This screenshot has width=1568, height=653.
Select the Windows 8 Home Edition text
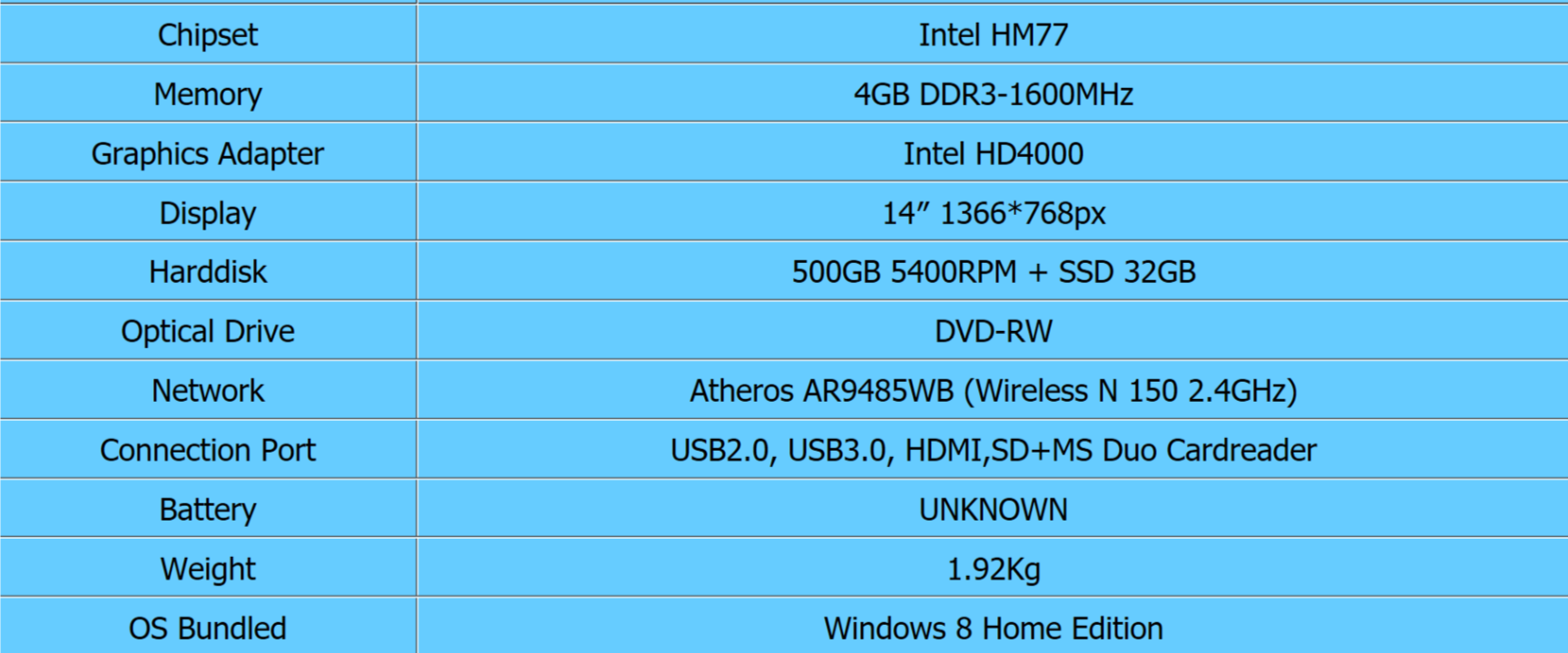pos(993,629)
